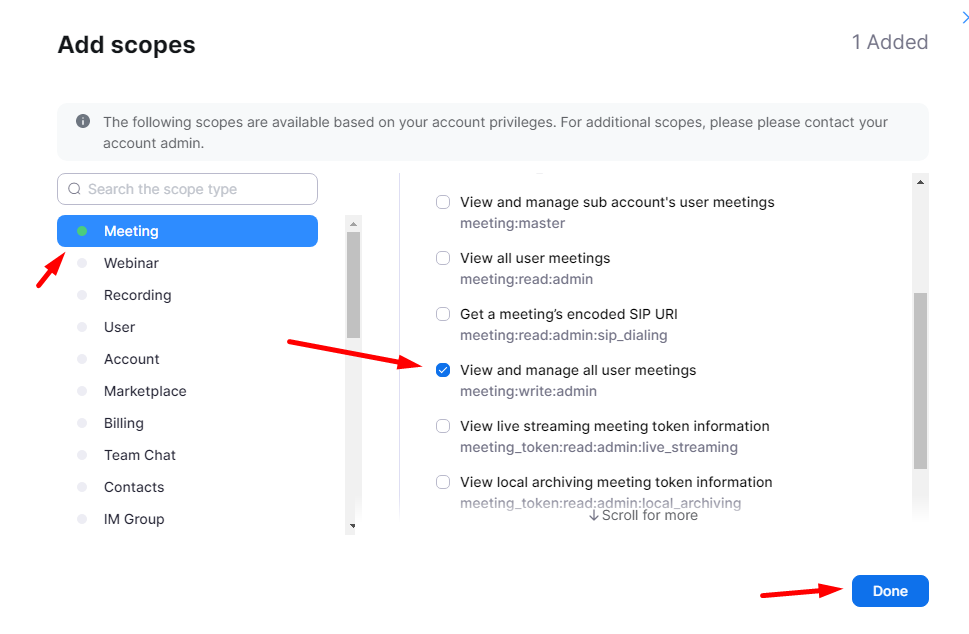Switch to the Team Chat scopes
969x634 pixels.
point(139,455)
